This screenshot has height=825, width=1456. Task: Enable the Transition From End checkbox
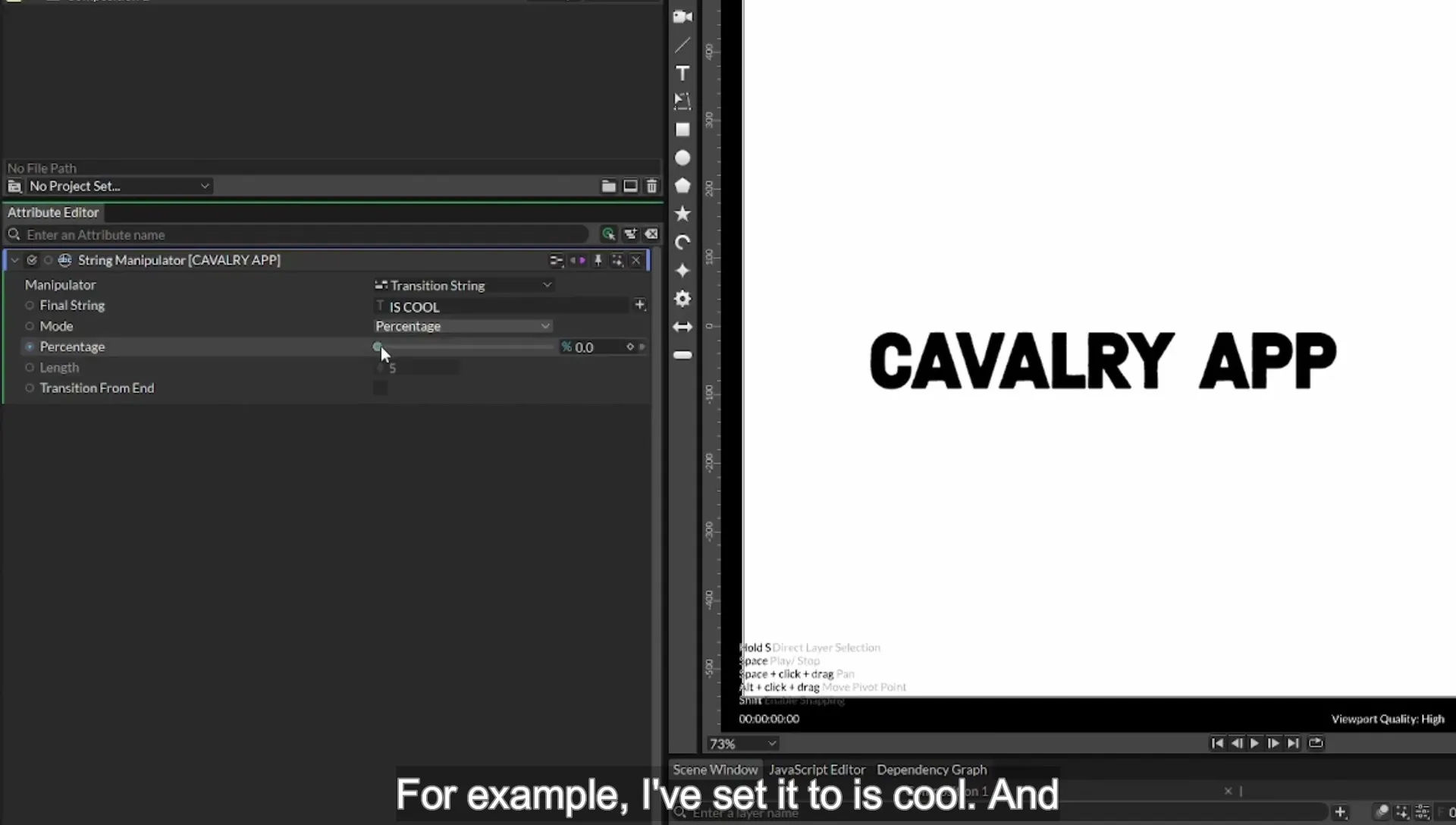click(x=380, y=387)
